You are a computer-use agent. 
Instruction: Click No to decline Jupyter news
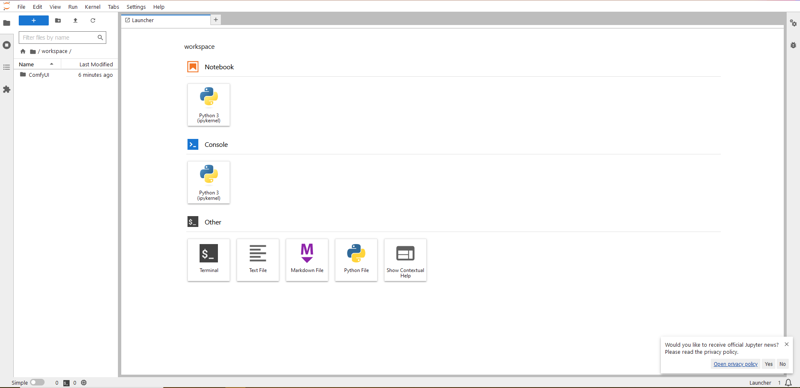pos(783,364)
